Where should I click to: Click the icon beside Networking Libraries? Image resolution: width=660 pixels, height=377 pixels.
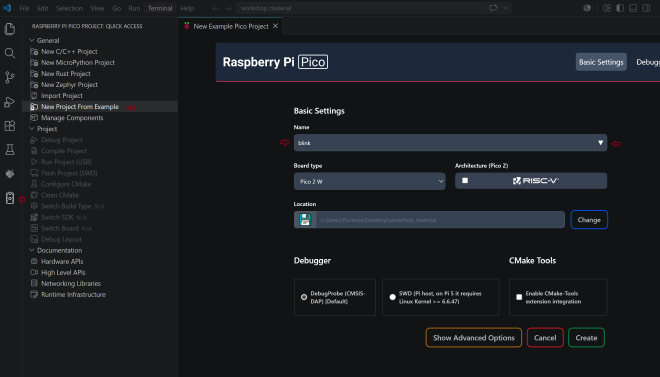pos(34,283)
